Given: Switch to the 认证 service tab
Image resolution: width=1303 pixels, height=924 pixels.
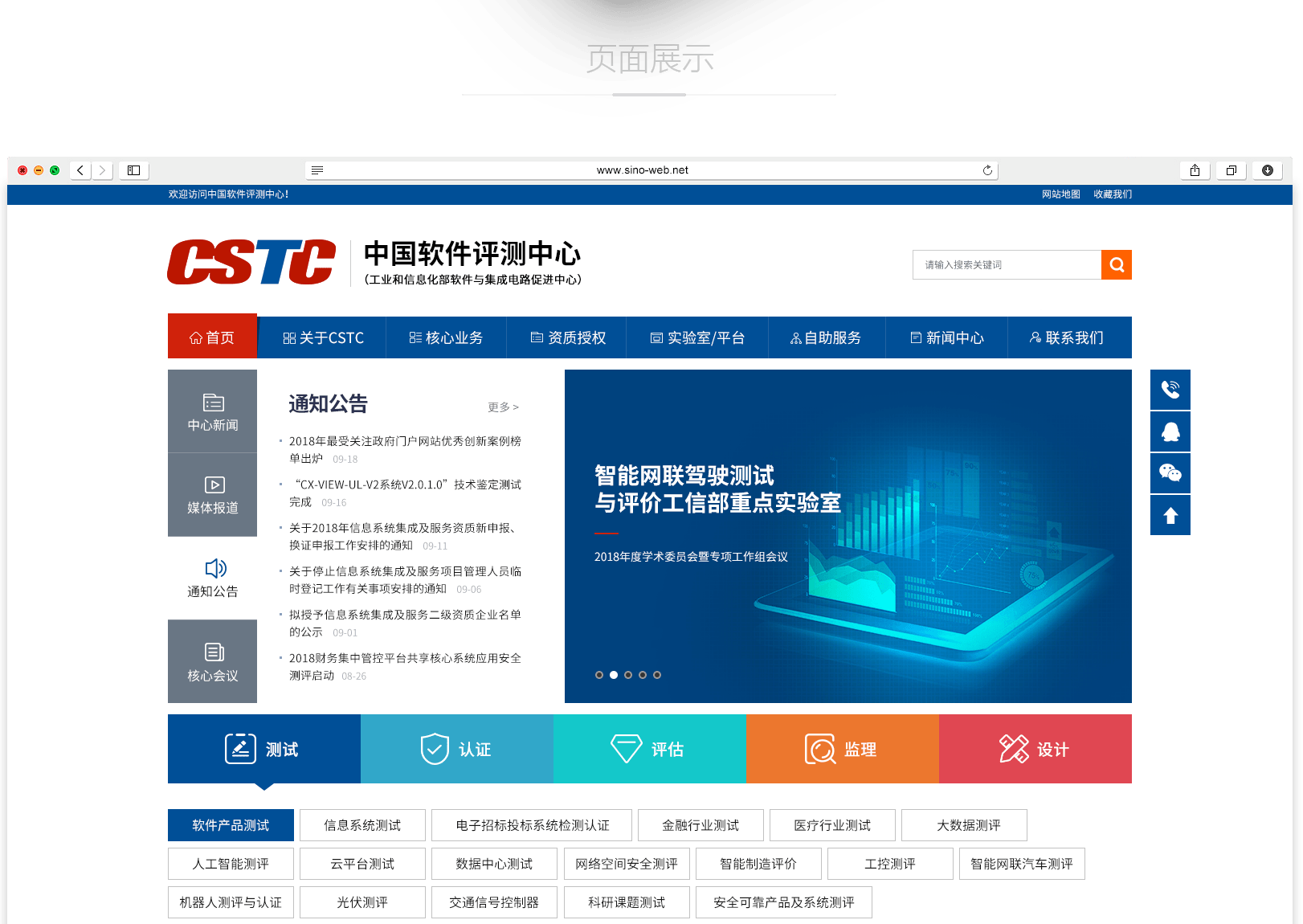Looking at the screenshot, I should pyautogui.click(x=456, y=750).
